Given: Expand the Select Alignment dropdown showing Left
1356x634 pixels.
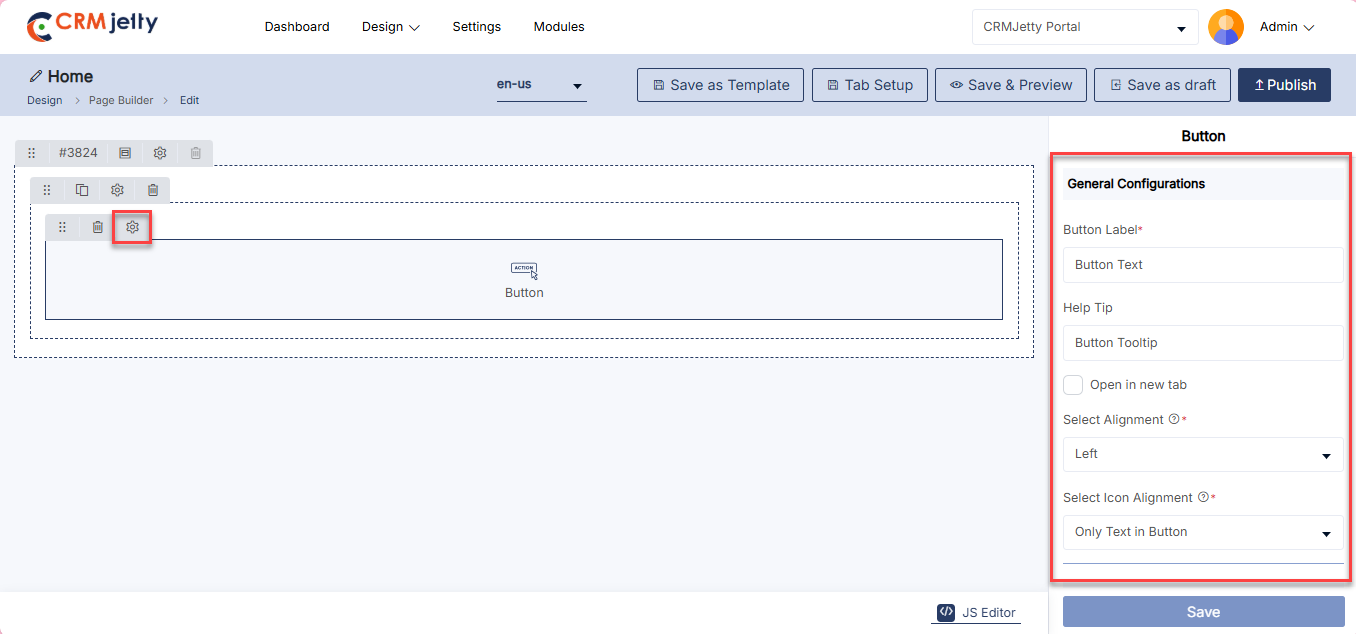Looking at the screenshot, I should (x=1202, y=454).
